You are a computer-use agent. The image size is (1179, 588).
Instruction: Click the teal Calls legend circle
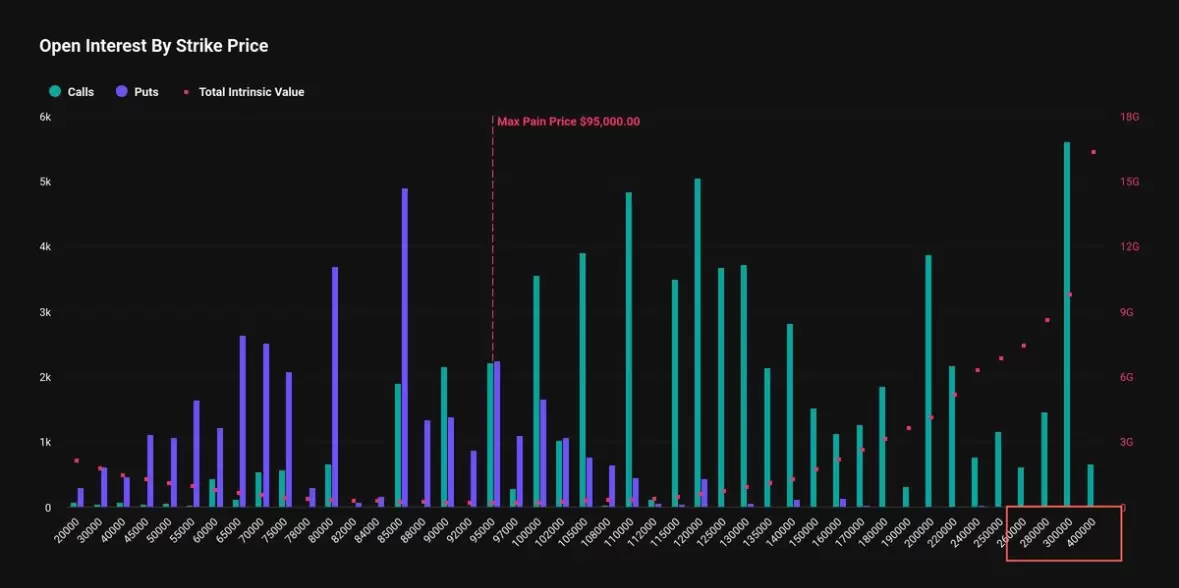55,92
